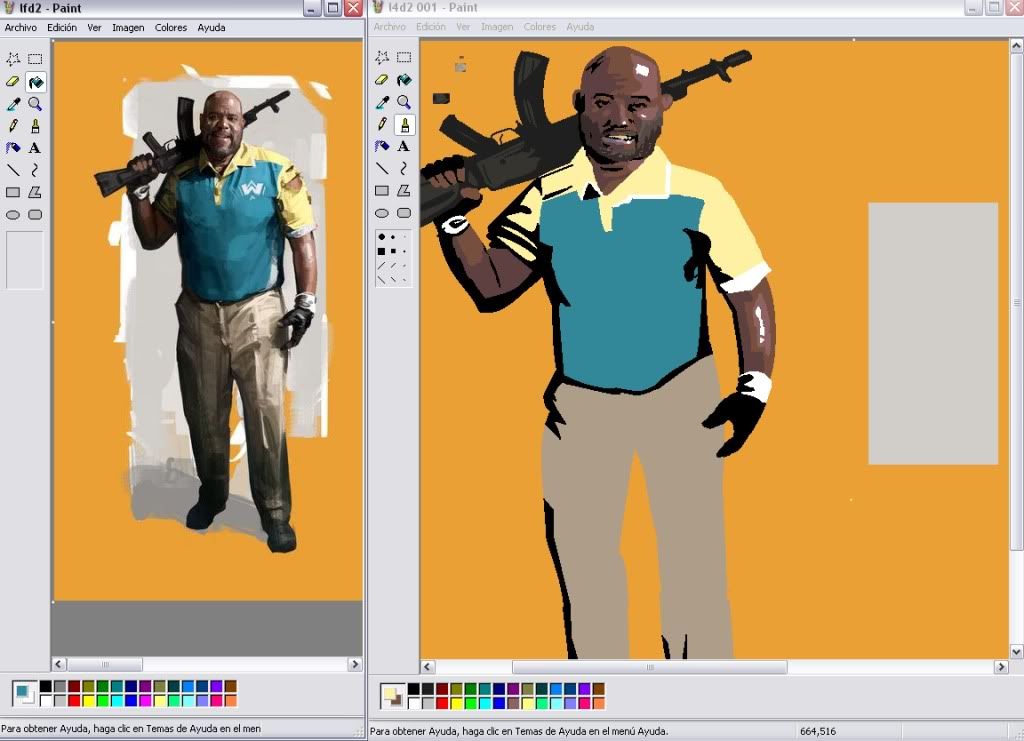Open the Imagen menu in l4d2 001 window
Screen dimensions: 1024x741
point(497,27)
